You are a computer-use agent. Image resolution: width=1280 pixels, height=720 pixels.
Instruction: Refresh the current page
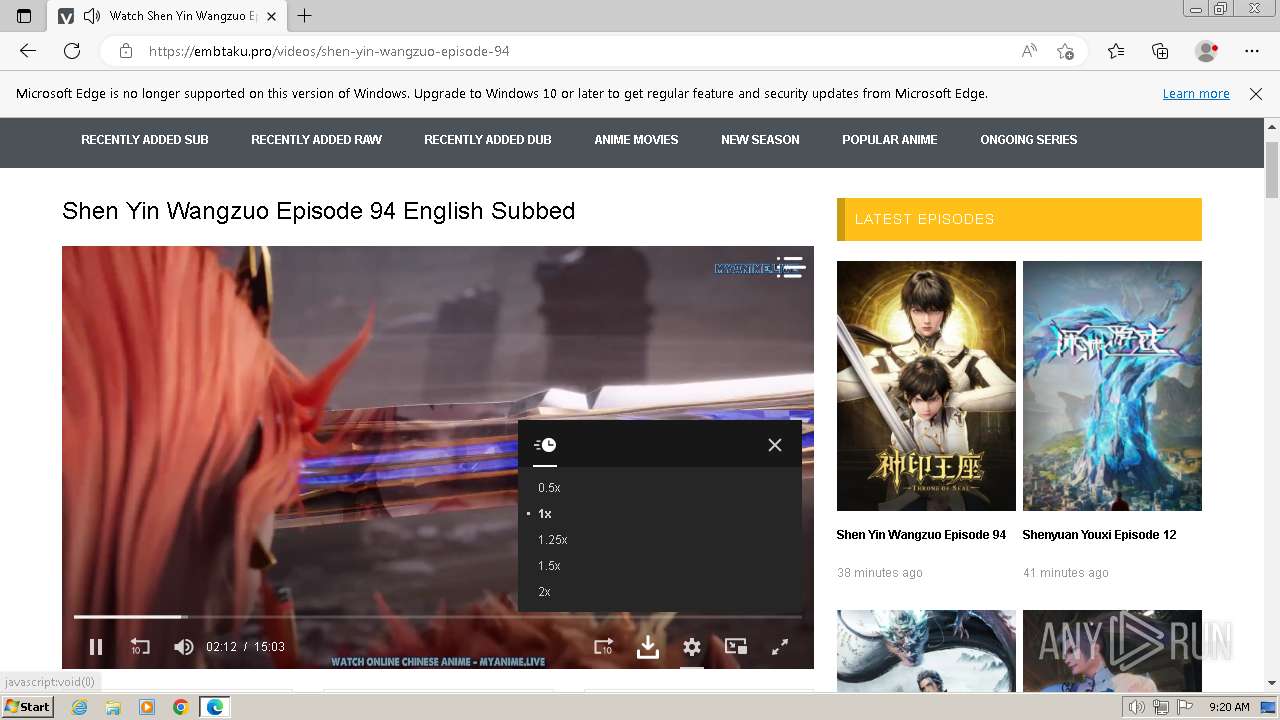click(72, 51)
